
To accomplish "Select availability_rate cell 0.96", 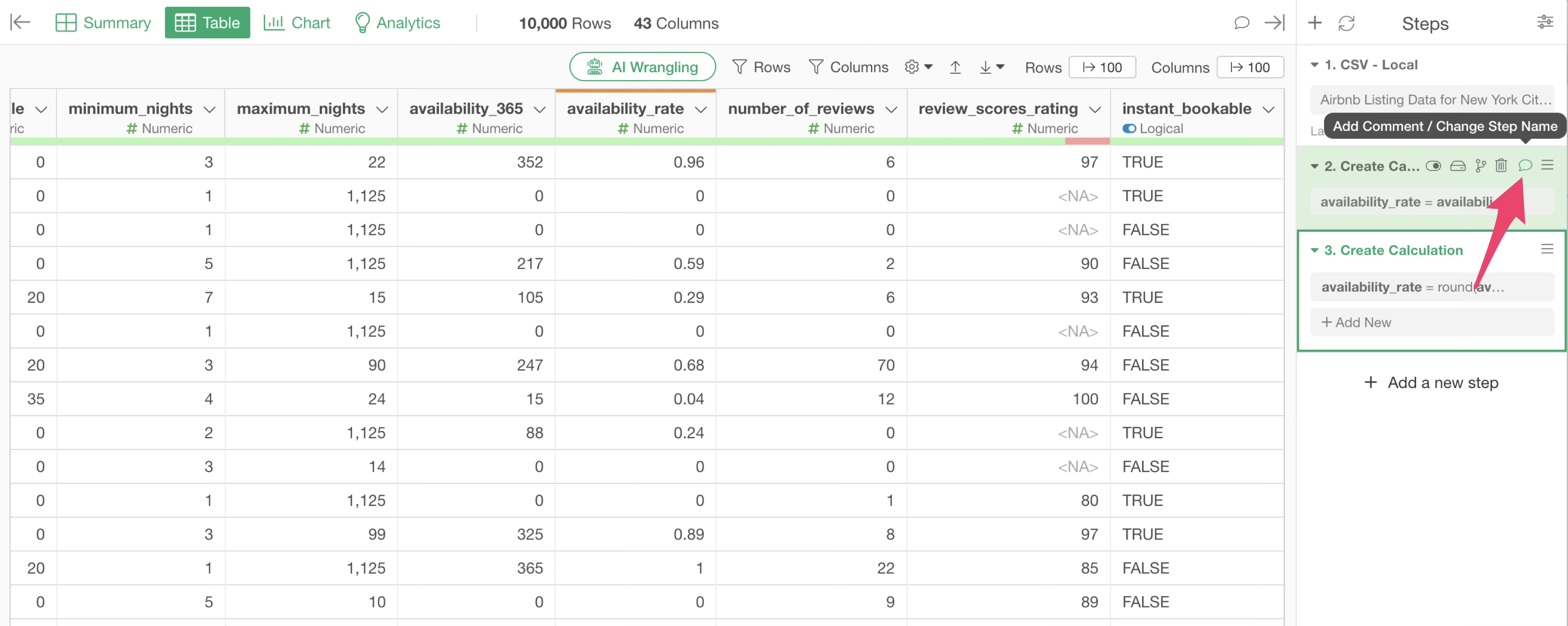I will 635,162.
